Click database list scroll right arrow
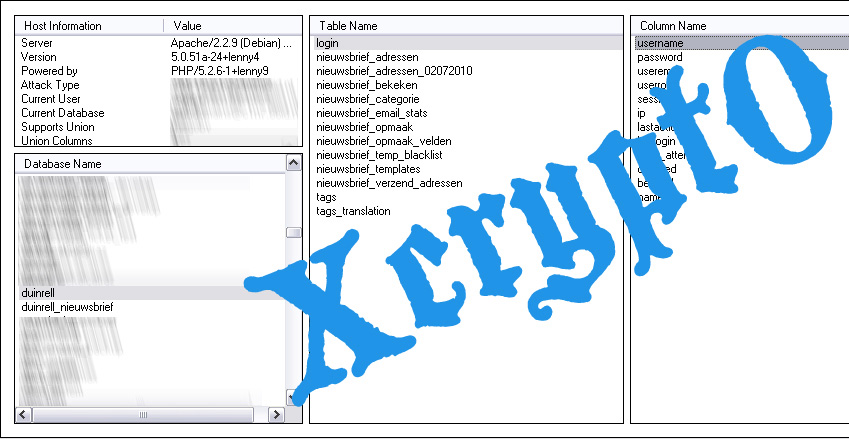 coord(277,415)
